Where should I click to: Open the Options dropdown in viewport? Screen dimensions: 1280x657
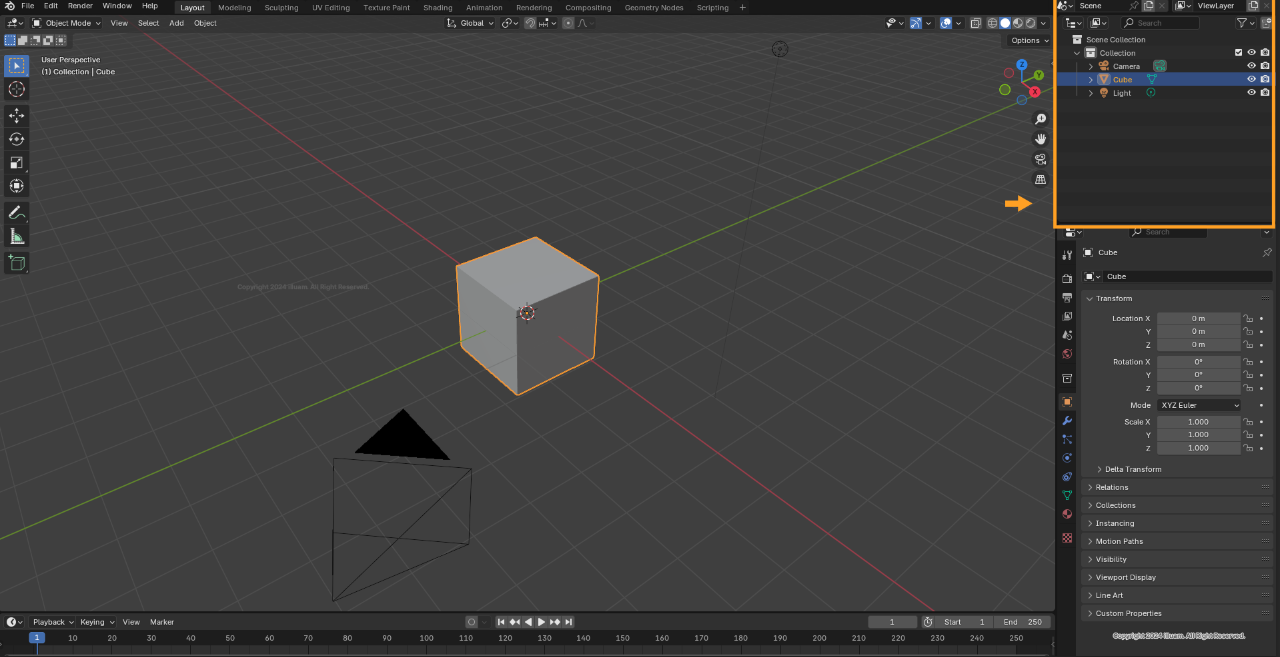[x=1029, y=40]
